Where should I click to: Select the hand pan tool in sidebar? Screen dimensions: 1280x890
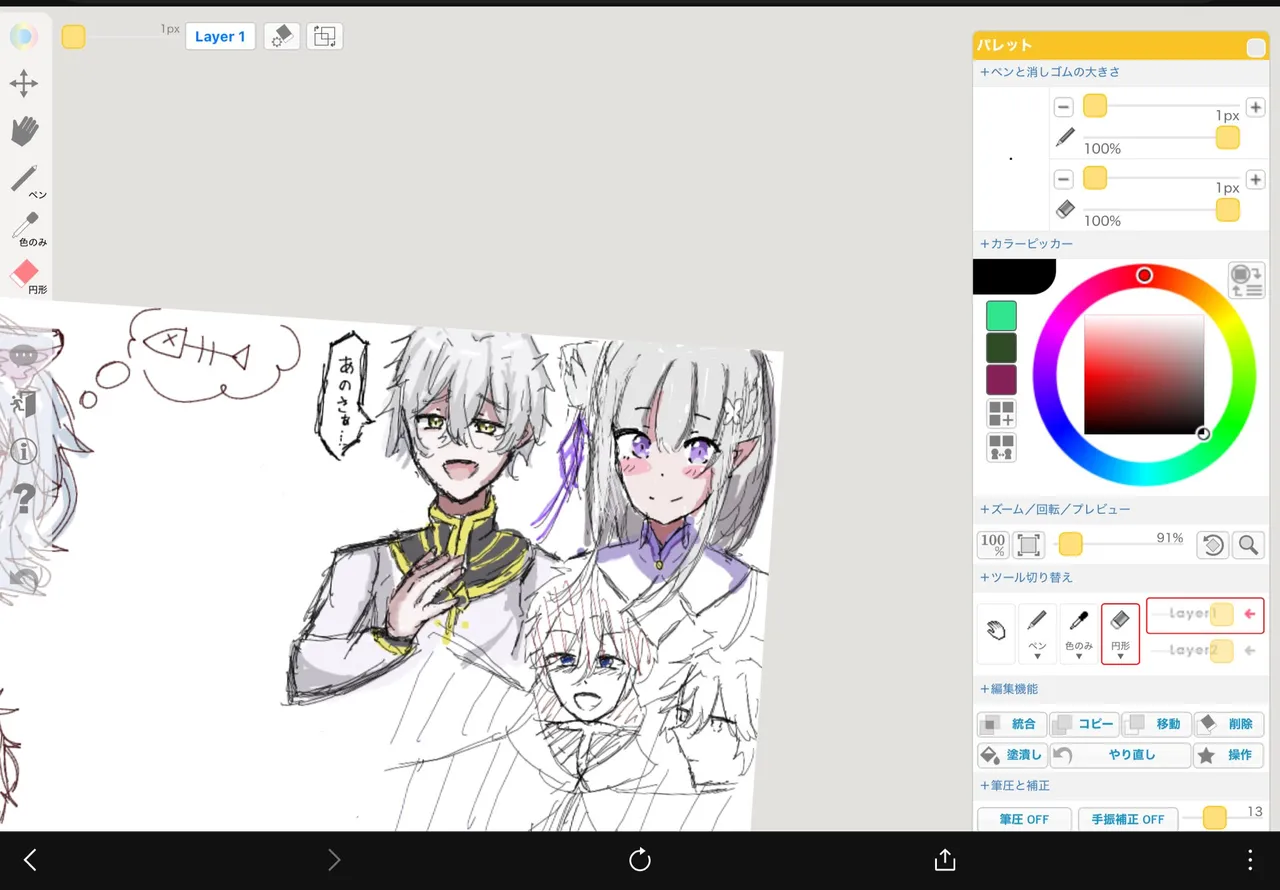pyautogui.click(x=24, y=131)
